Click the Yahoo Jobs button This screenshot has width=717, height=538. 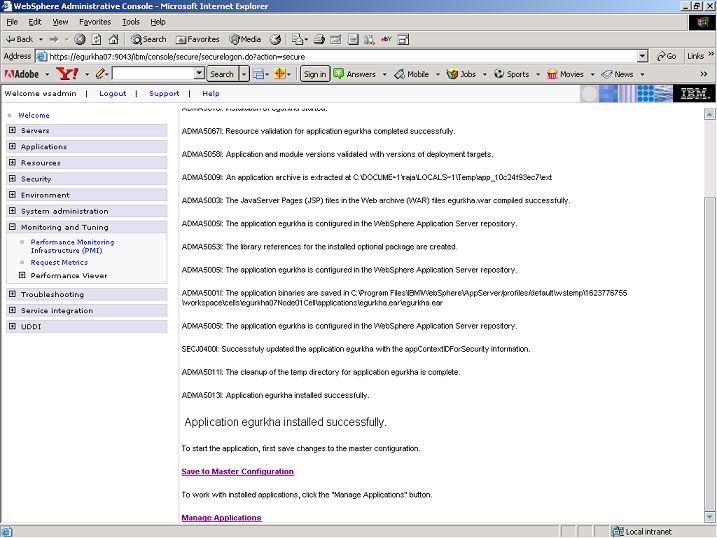[461, 74]
